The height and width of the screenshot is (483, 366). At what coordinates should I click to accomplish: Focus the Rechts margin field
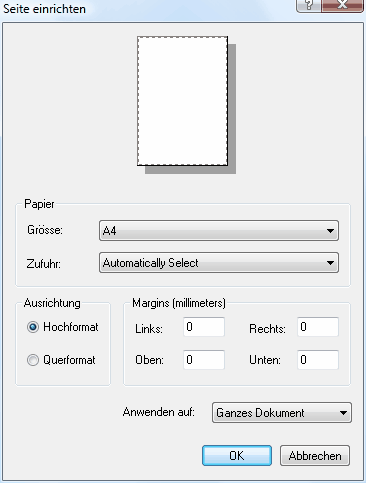(x=318, y=327)
